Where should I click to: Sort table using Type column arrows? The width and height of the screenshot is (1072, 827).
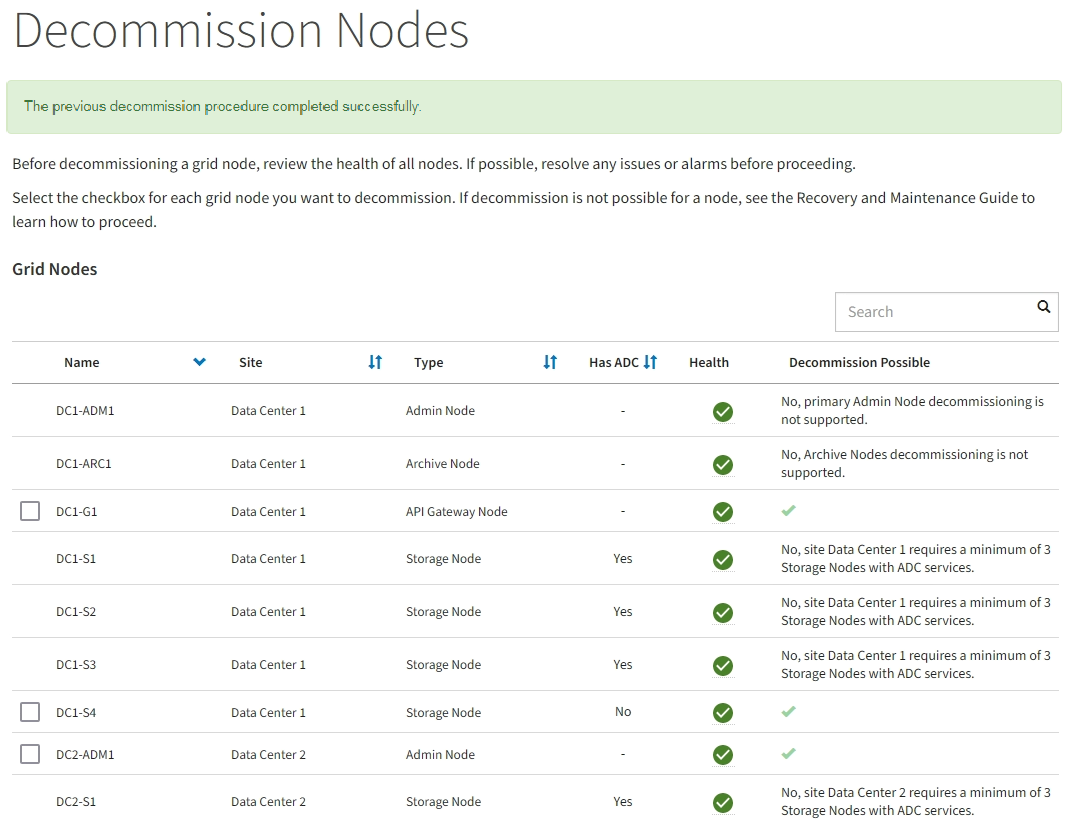pyautogui.click(x=550, y=362)
